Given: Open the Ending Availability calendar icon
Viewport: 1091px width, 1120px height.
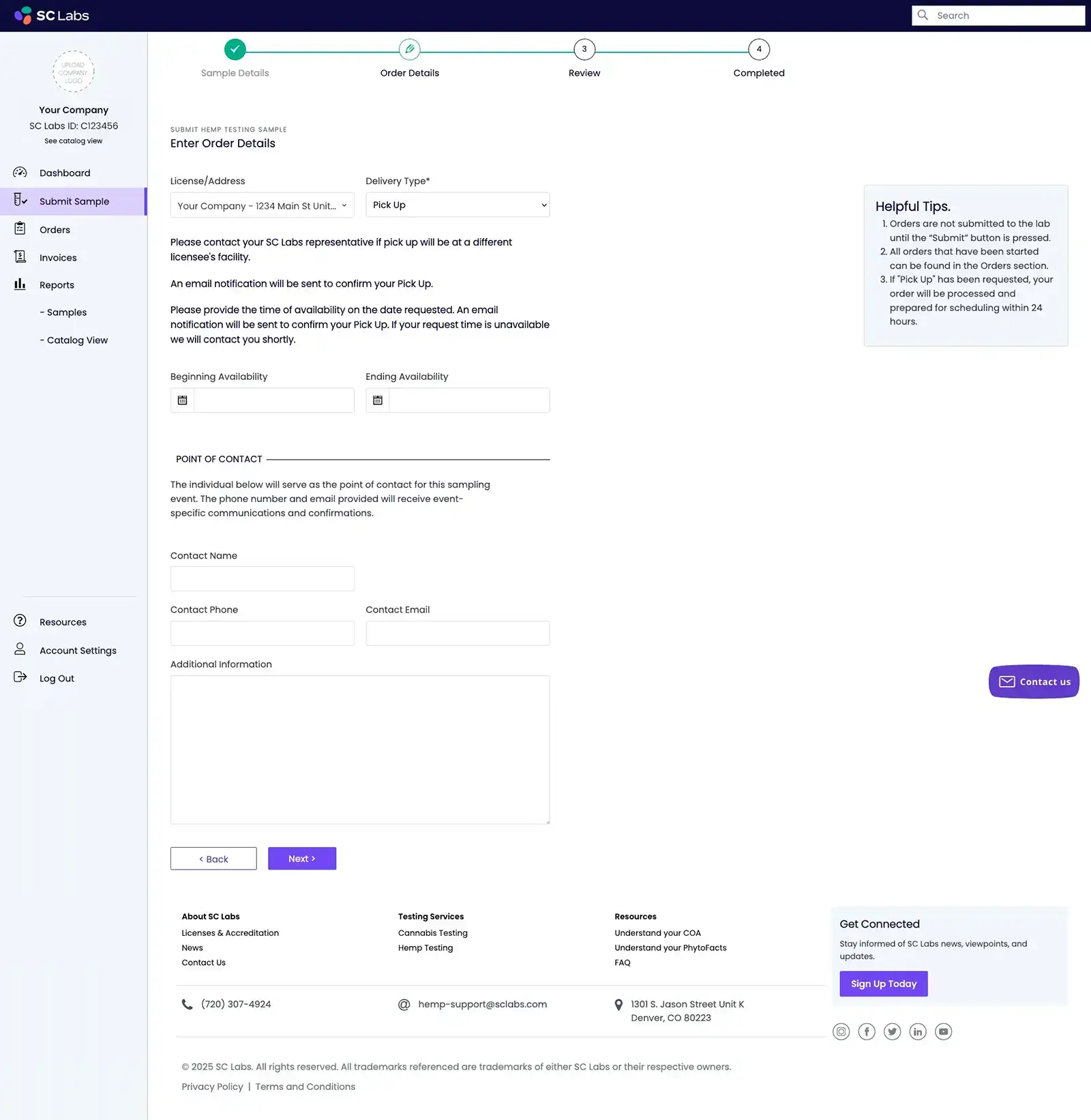Looking at the screenshot, I should tap(377, 400).
